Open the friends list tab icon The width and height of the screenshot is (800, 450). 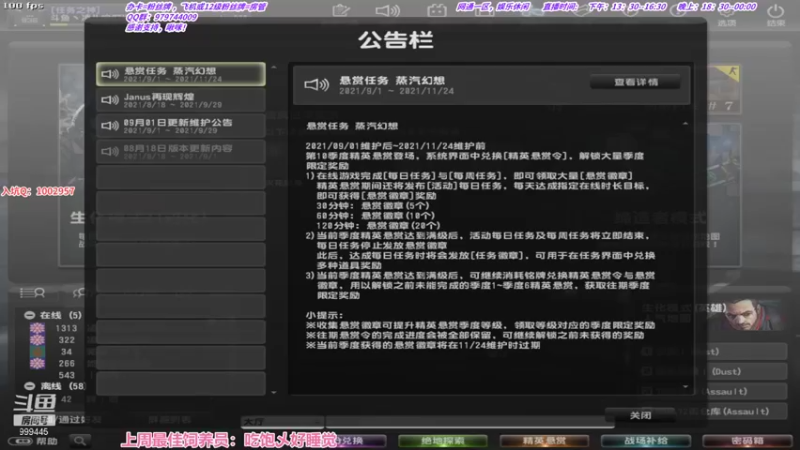32,293
